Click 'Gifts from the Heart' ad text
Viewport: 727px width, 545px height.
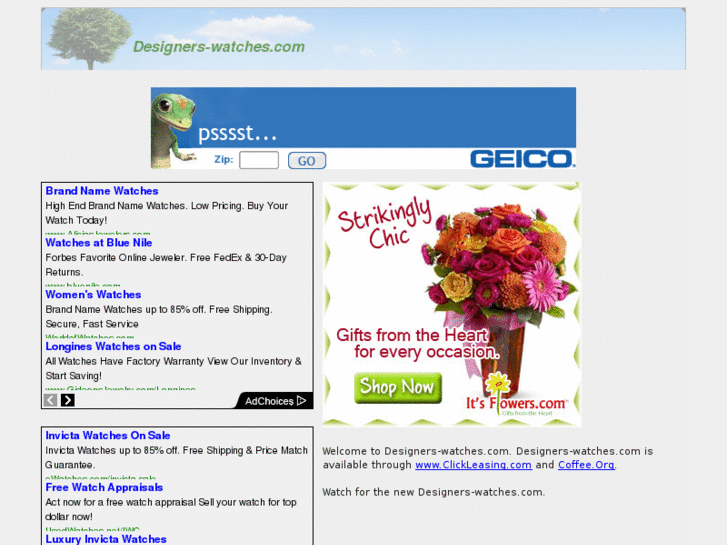[417, 343]
